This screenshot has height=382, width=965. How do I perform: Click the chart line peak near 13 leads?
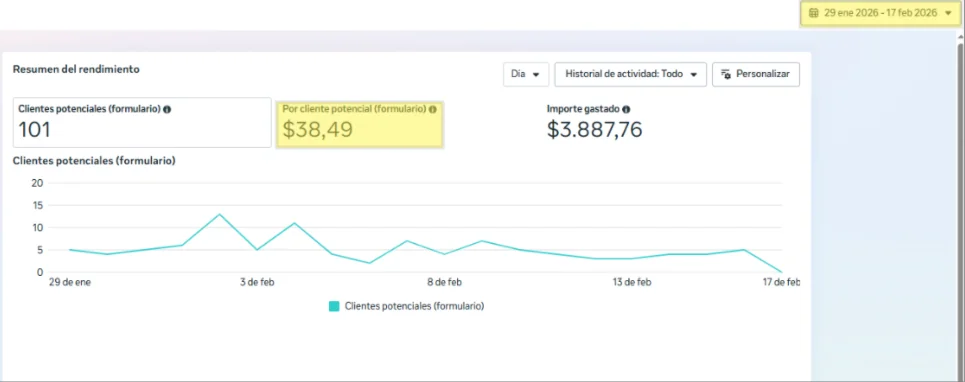tap(219, 214)
